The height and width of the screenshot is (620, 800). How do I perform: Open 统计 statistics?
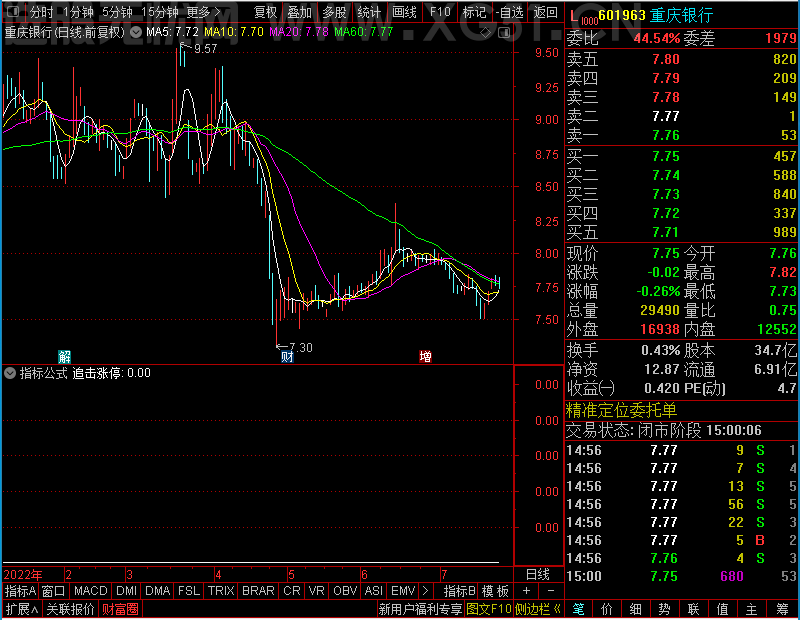pos(369,12)
